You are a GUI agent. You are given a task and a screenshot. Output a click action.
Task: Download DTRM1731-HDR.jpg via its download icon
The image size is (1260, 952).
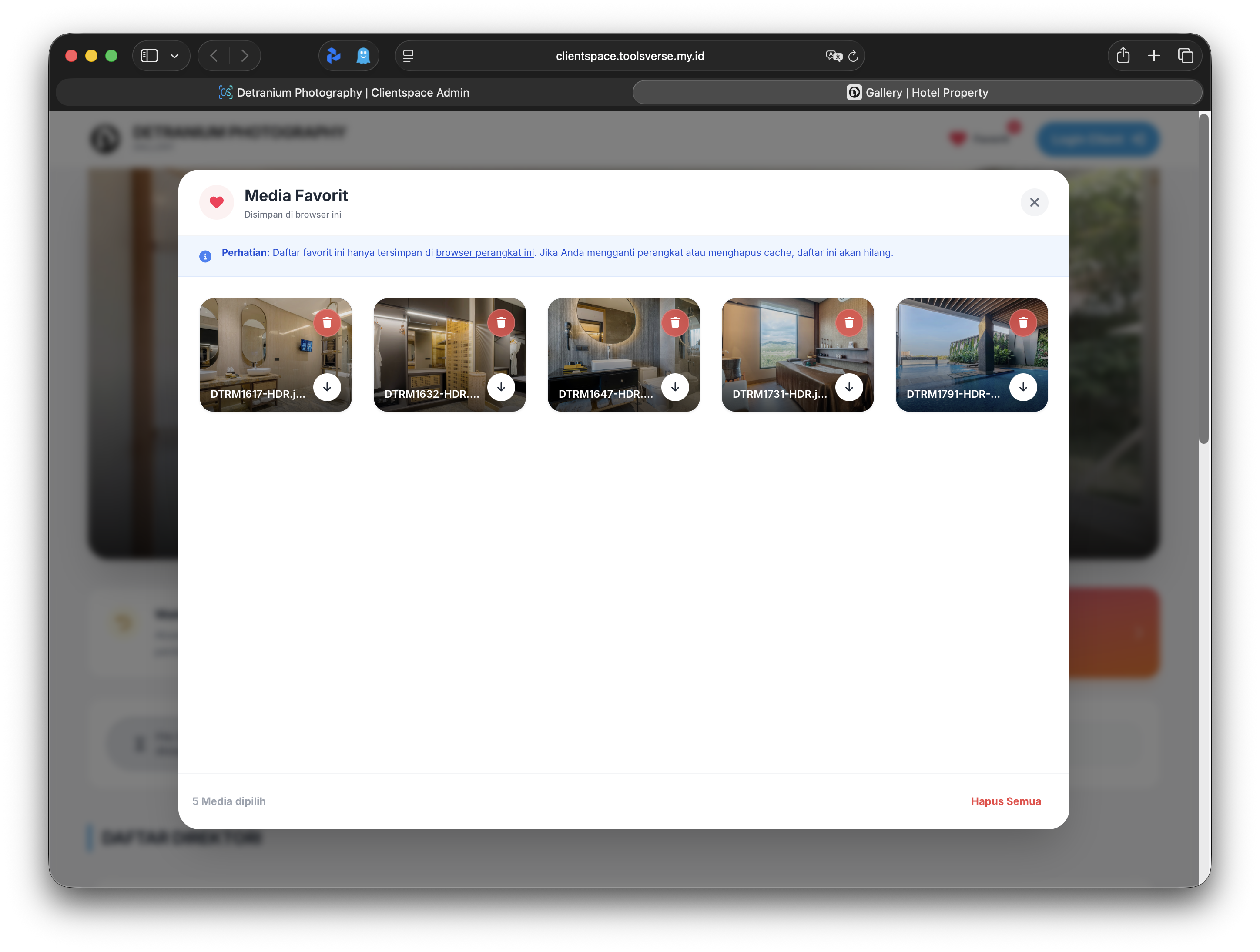(x=849, y=387)
